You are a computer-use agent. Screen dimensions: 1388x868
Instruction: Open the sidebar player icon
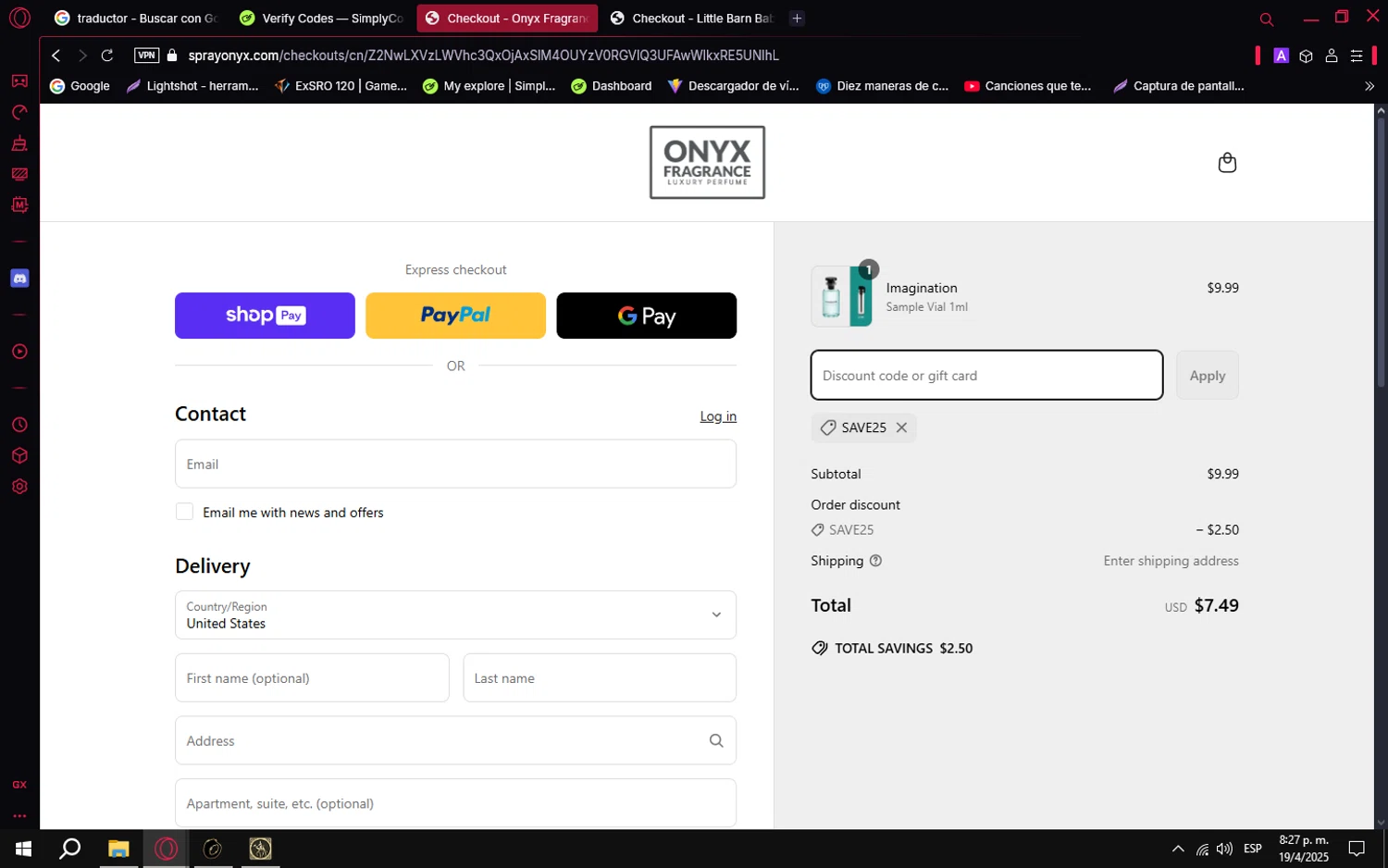click(x=19, y=352)
